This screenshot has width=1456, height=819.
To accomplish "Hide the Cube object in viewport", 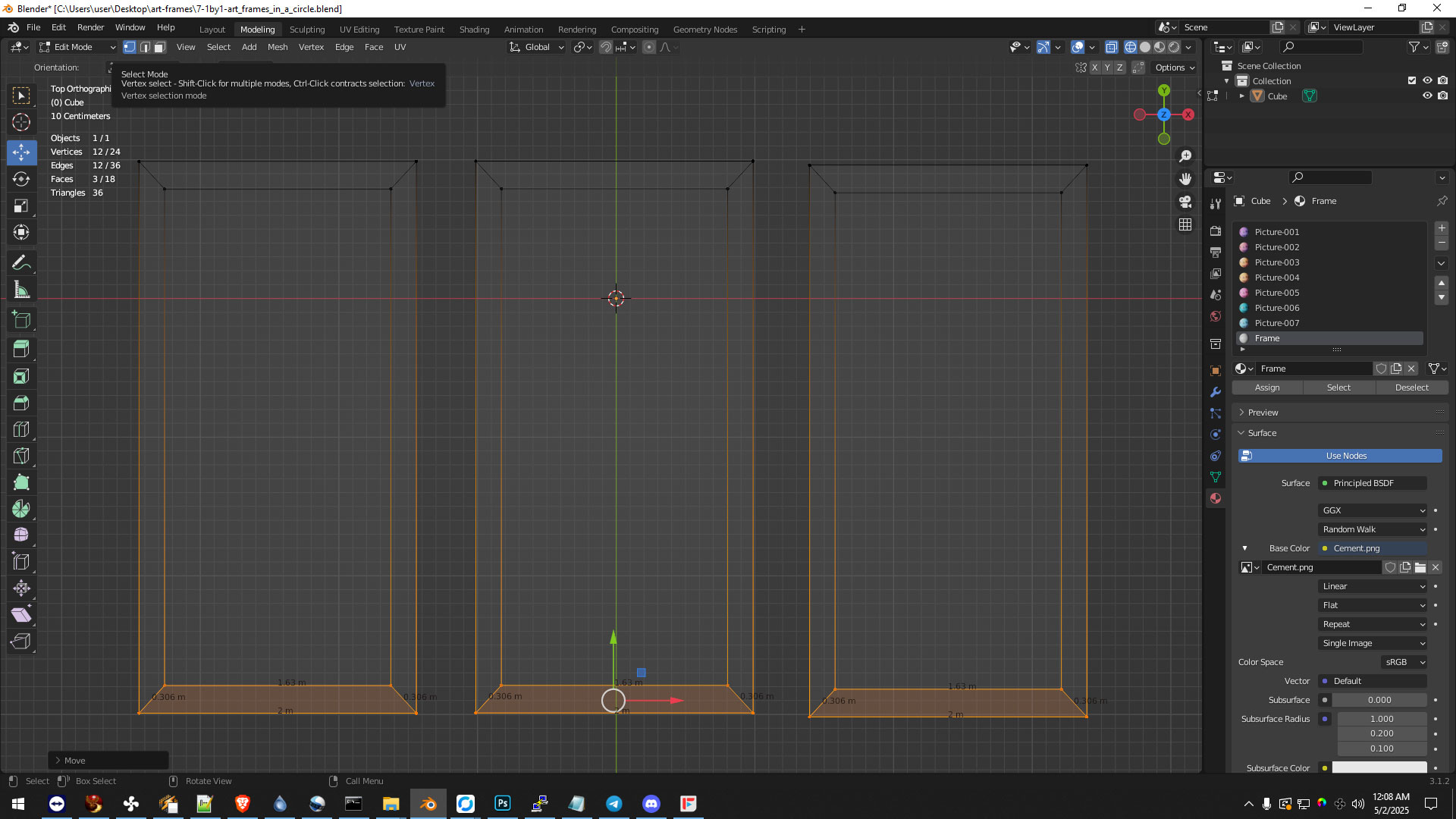I will (x=1427, y=96).
